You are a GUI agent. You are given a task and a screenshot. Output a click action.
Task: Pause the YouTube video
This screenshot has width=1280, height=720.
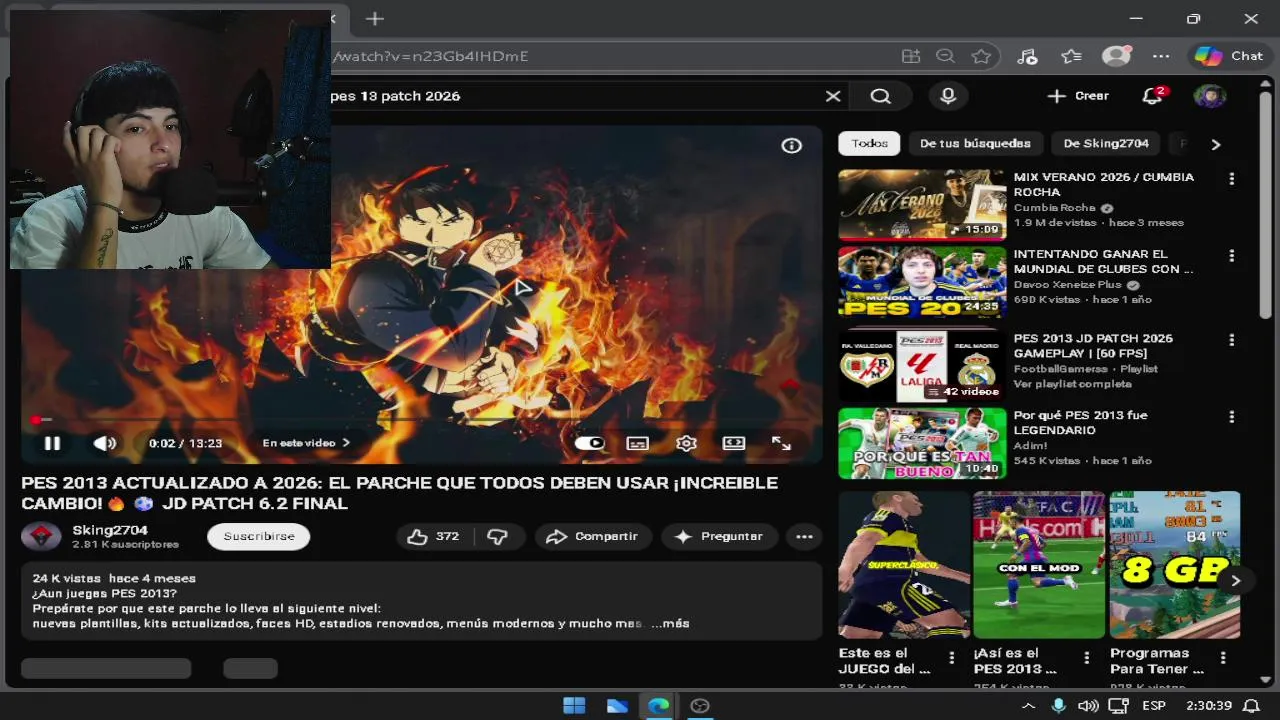coord(52,443)
